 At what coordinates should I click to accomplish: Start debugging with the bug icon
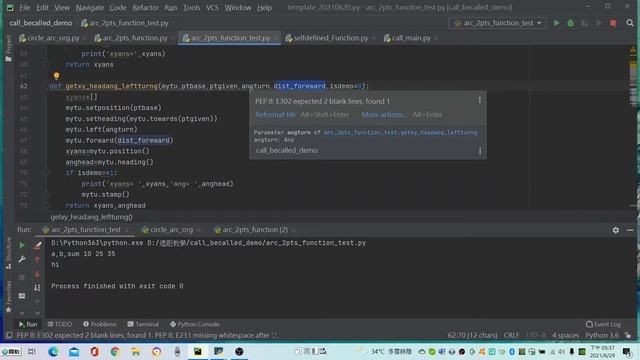click(x=571, y=23)
